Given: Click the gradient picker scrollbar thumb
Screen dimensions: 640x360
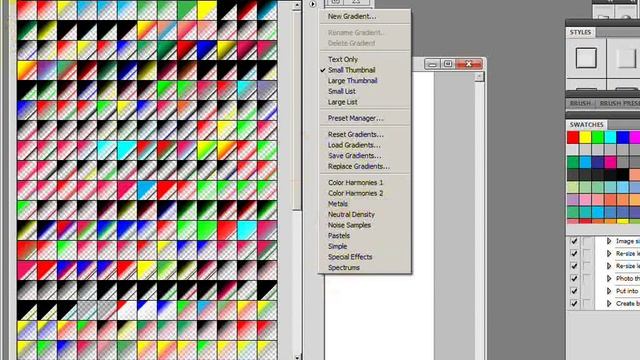Looking at the screenshot, I should point(297,110).
